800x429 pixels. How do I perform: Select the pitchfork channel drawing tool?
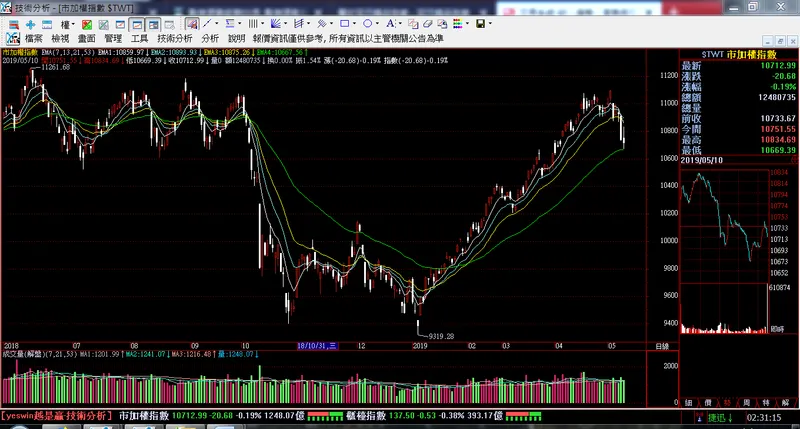point(299,23)
